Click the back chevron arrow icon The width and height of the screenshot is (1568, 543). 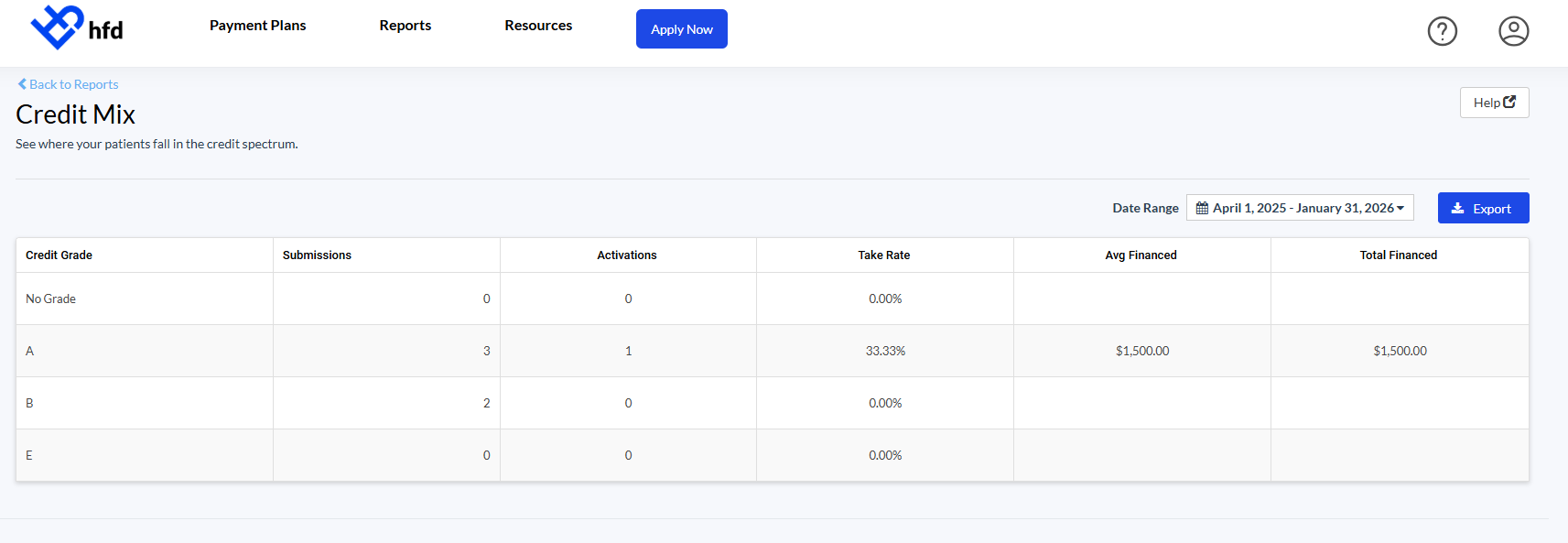pyautogui.click(x=22, y=84)
